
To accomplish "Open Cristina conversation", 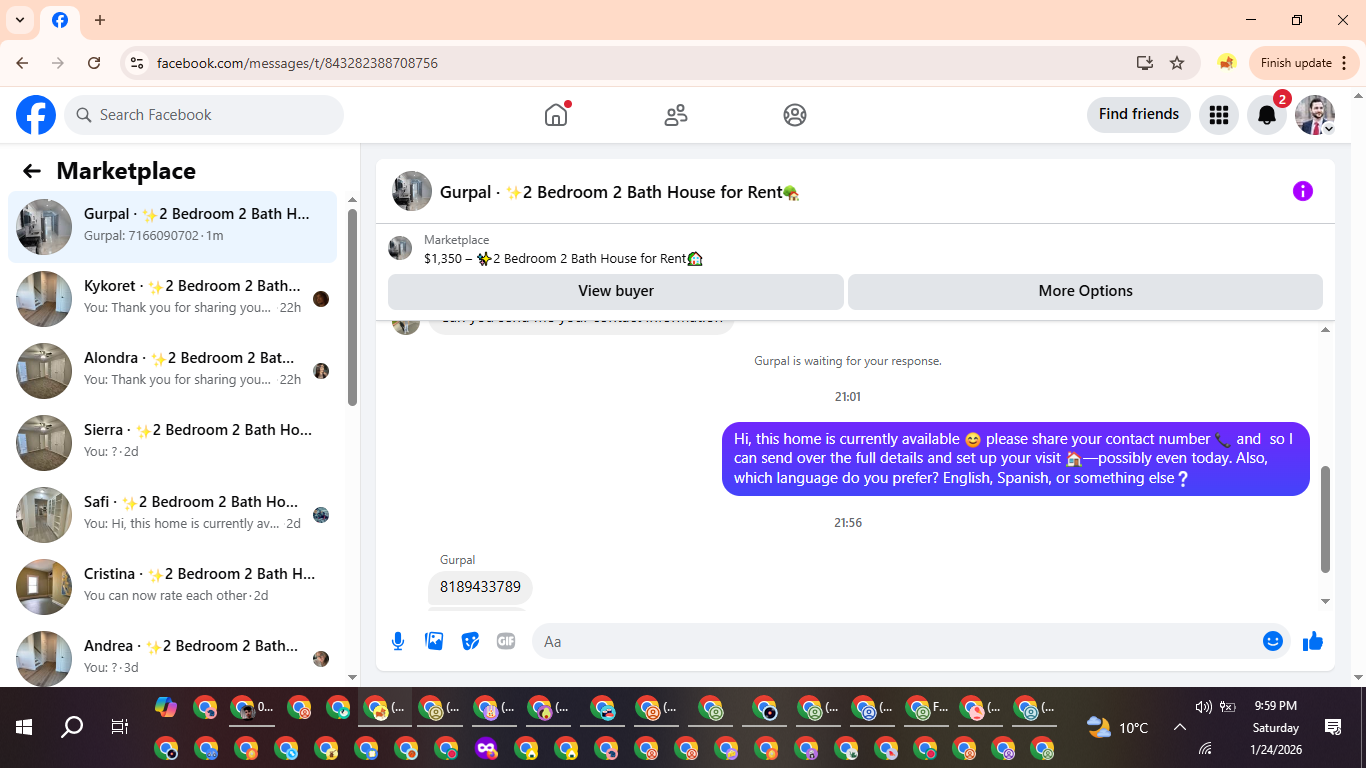I will point(173,587).
